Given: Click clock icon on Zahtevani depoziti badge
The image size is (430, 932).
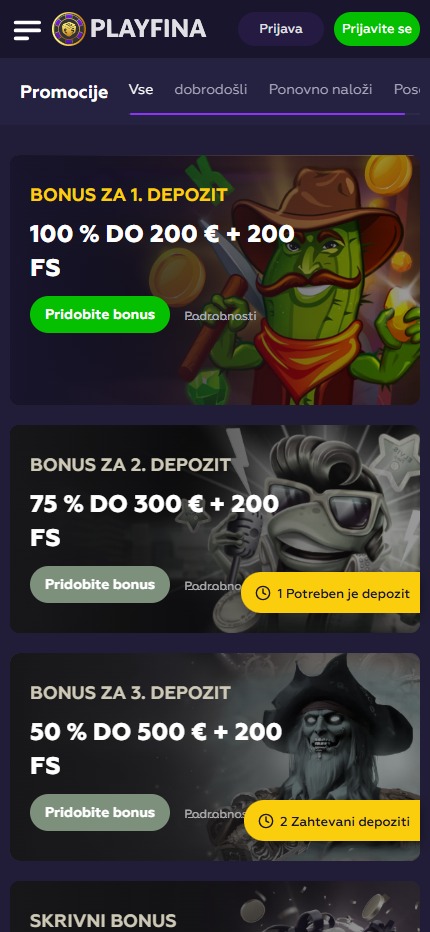Looking at the screenshot, I should pos(266,821).
